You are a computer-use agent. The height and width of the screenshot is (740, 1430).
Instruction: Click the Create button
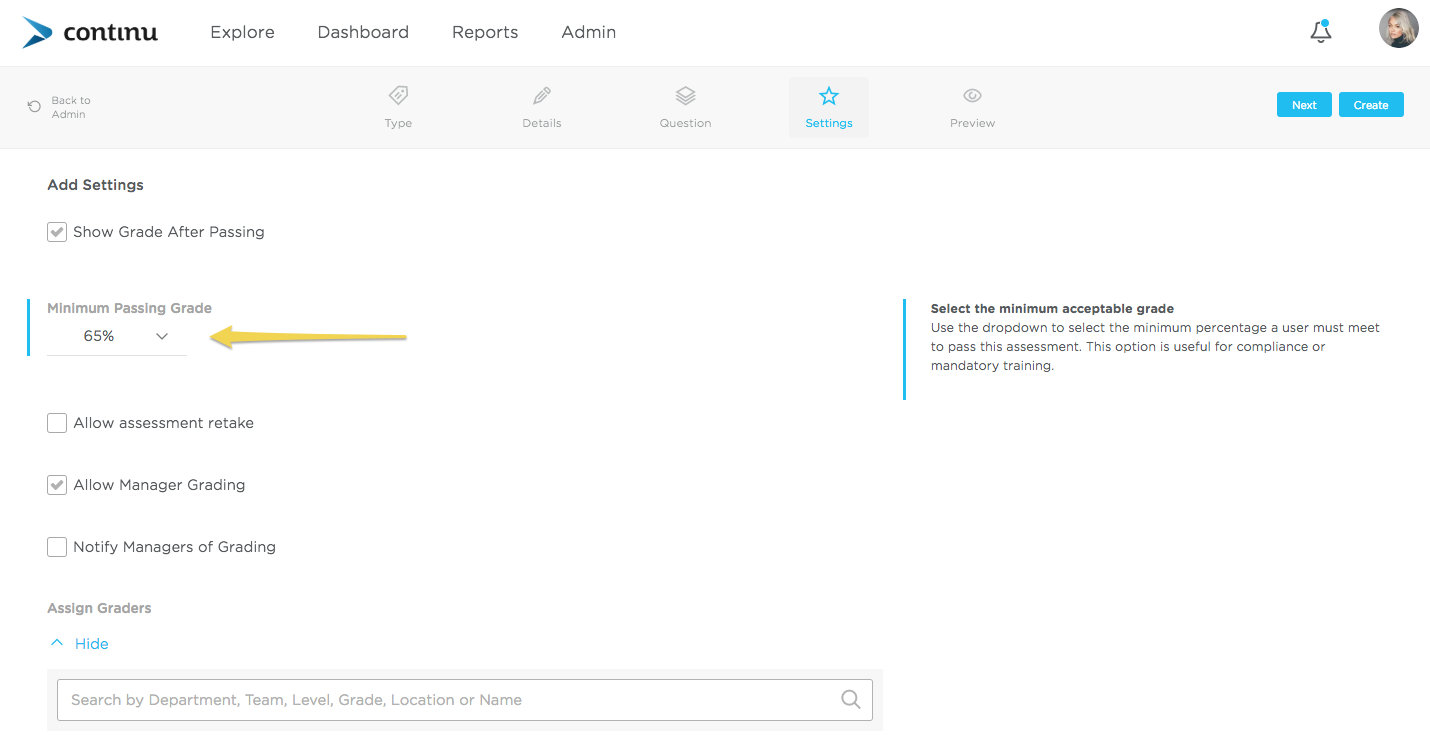[1371, 105]
